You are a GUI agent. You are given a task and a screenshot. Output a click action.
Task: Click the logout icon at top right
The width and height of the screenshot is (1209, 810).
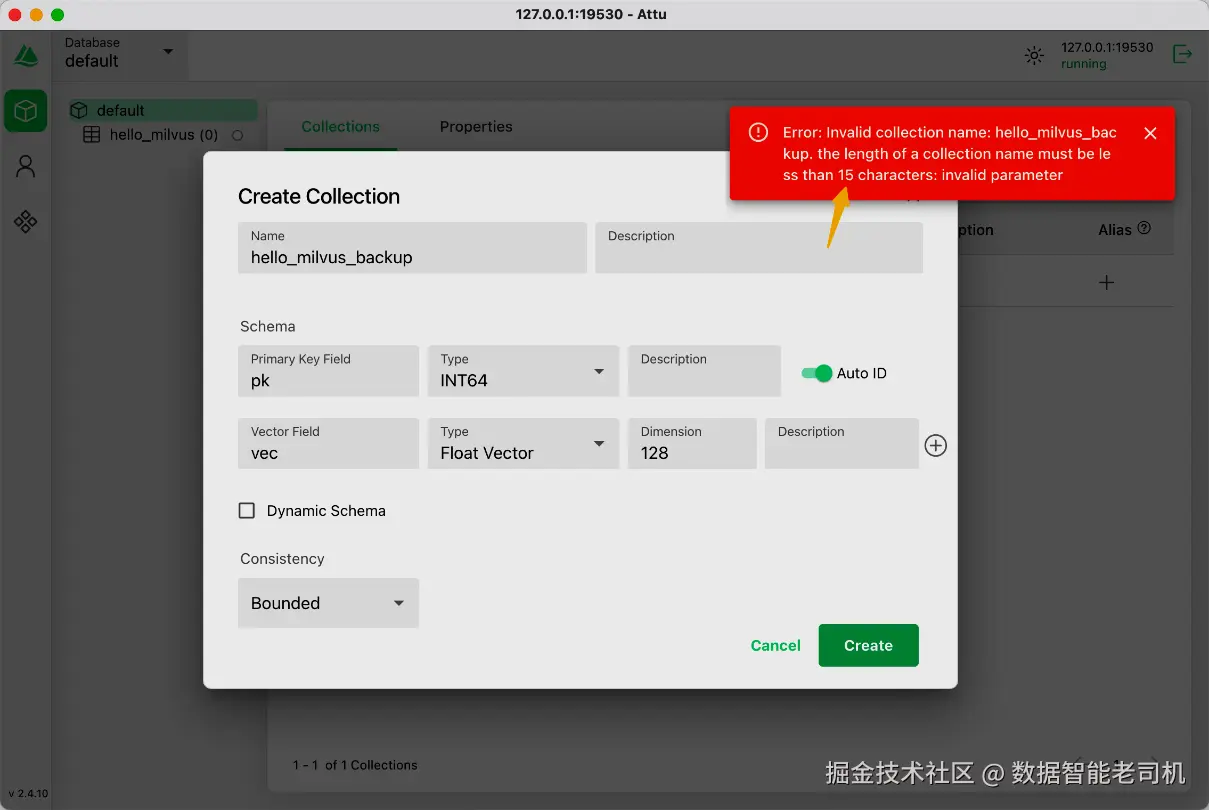coord(1182,54)
